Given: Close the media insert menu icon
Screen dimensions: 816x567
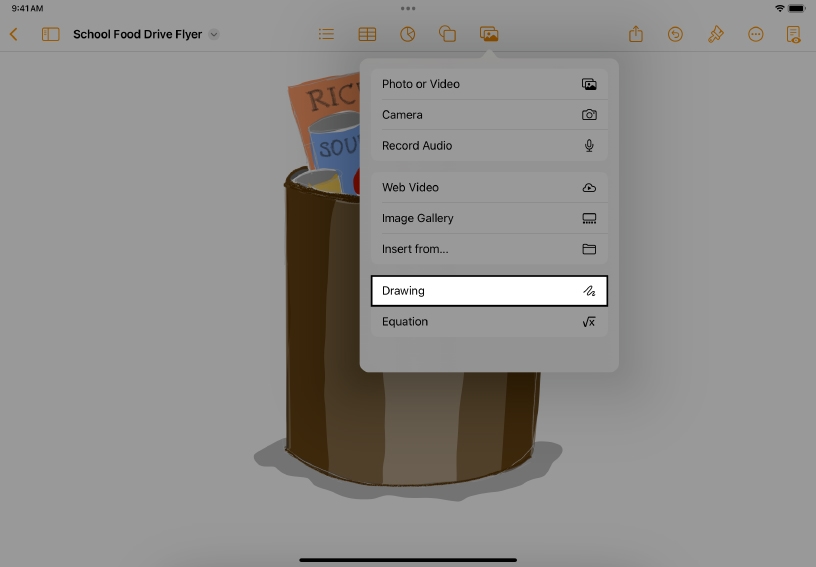Looking at the screenshot, I should (x=489, y=34).
